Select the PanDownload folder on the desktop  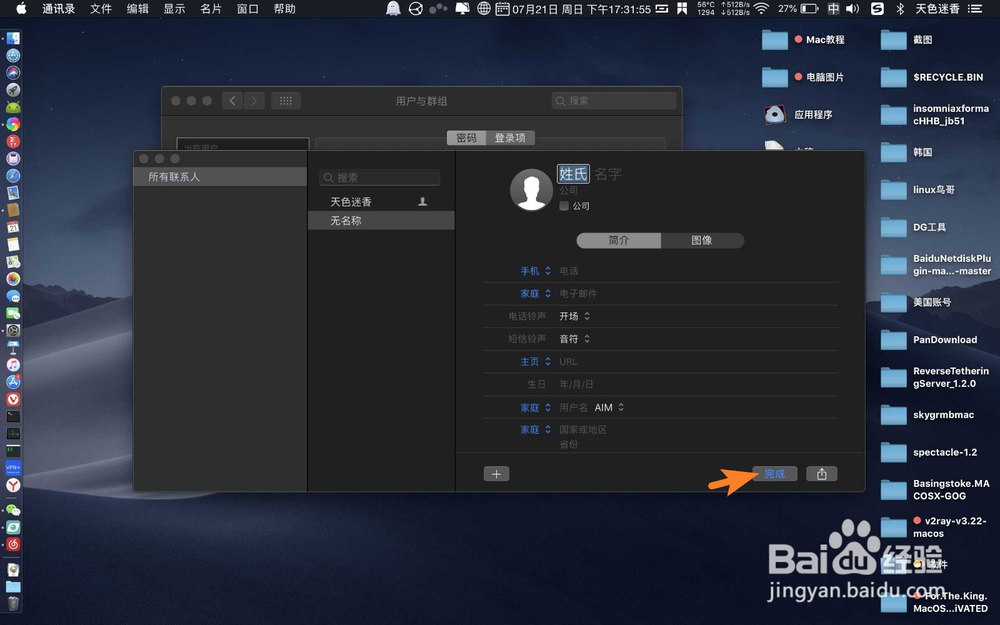tap(930, 340)
